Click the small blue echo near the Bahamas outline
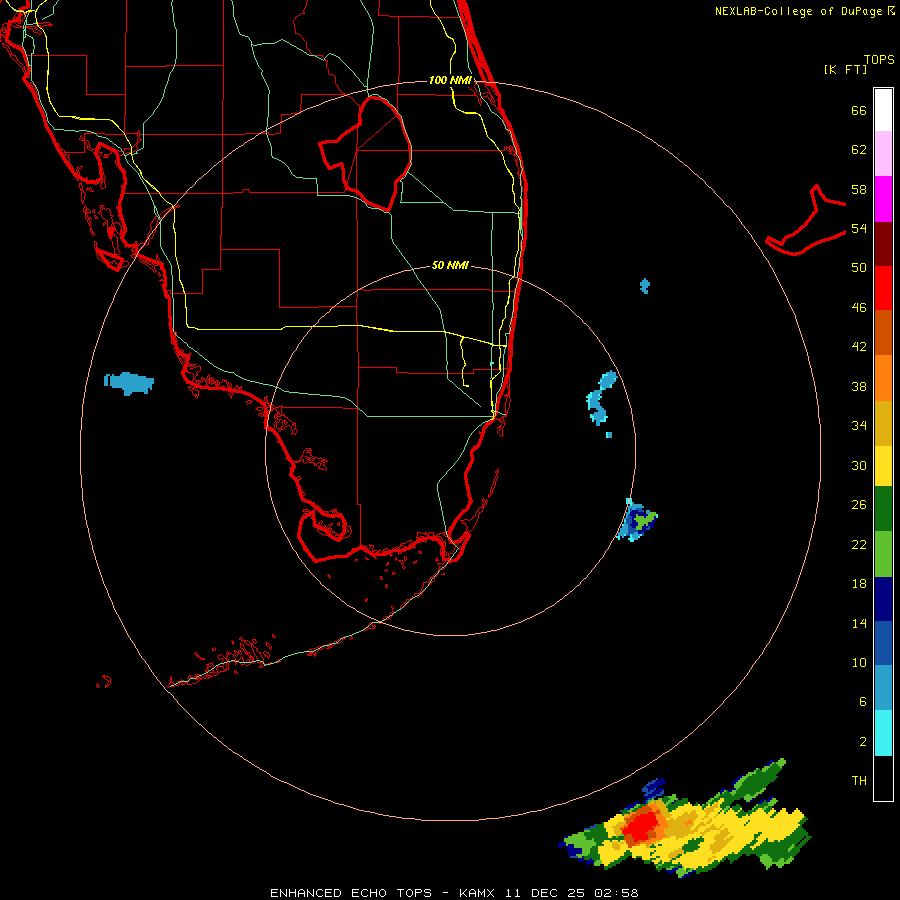This screenshot has width=900, height=900. tap(645, 285)
